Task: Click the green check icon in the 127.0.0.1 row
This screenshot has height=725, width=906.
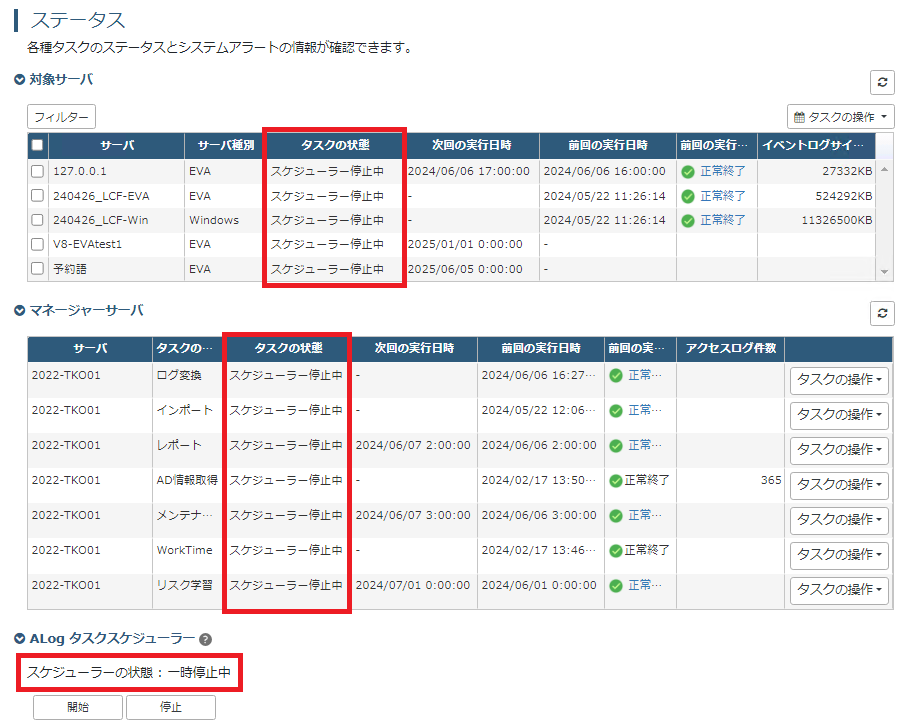Action: pos(688,172)
